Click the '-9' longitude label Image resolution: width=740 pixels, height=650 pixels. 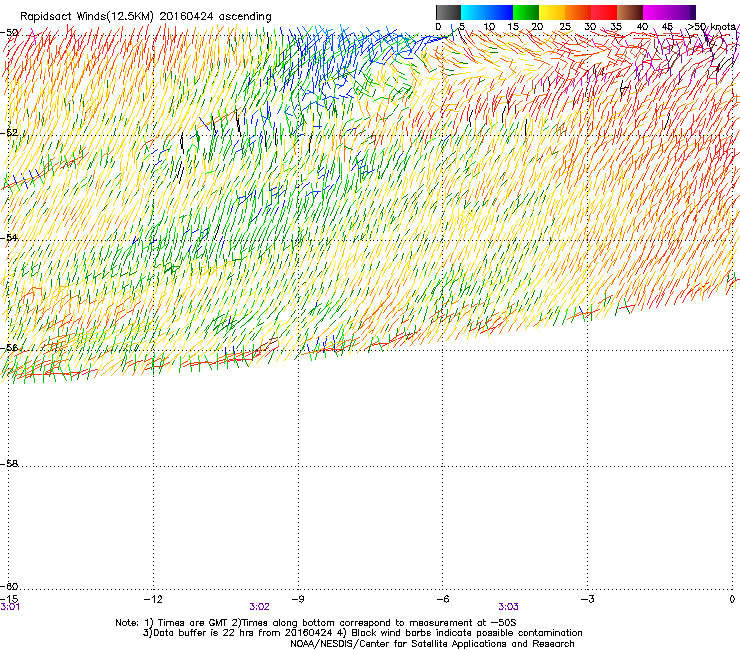(298, 599)
